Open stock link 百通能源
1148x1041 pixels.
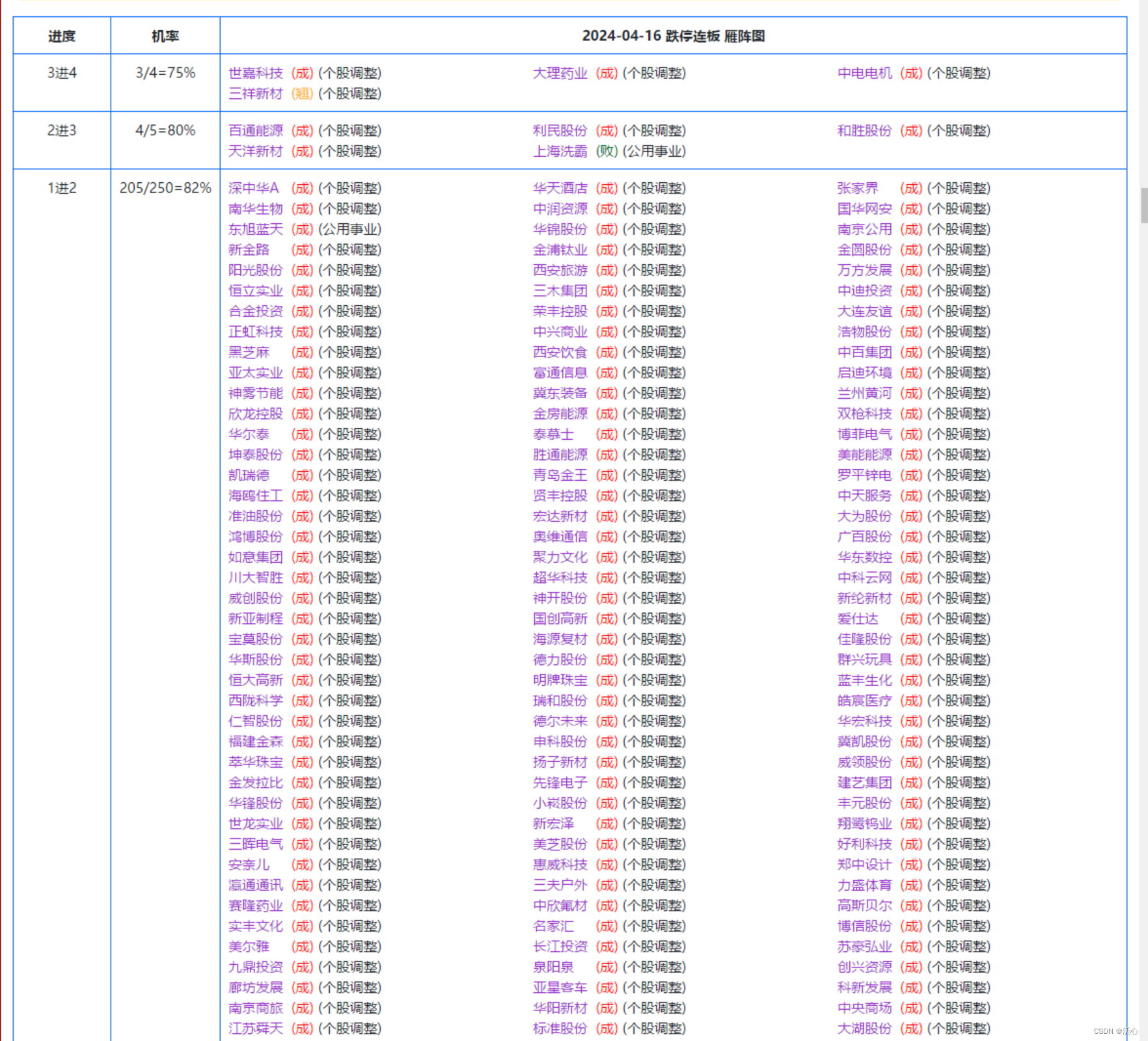(256, 131)
